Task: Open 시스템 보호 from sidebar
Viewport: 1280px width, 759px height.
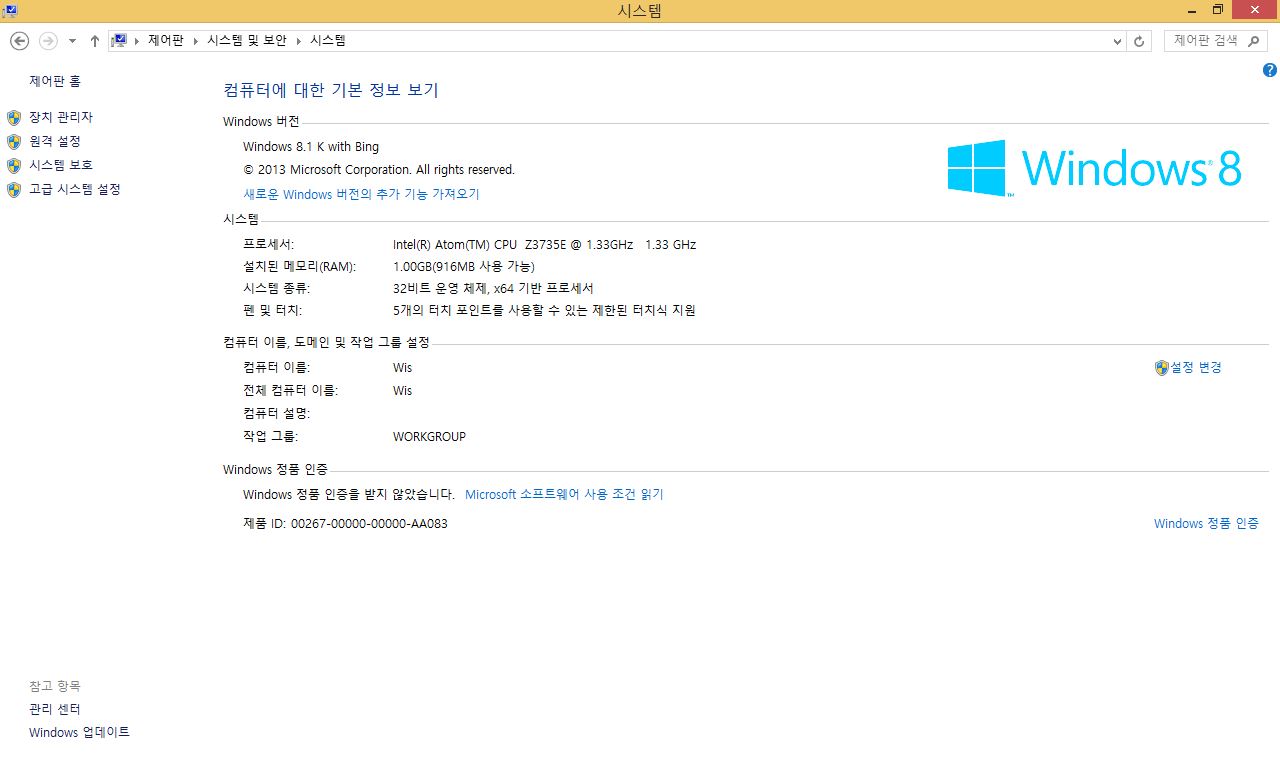Action: [x=61, y=165]
